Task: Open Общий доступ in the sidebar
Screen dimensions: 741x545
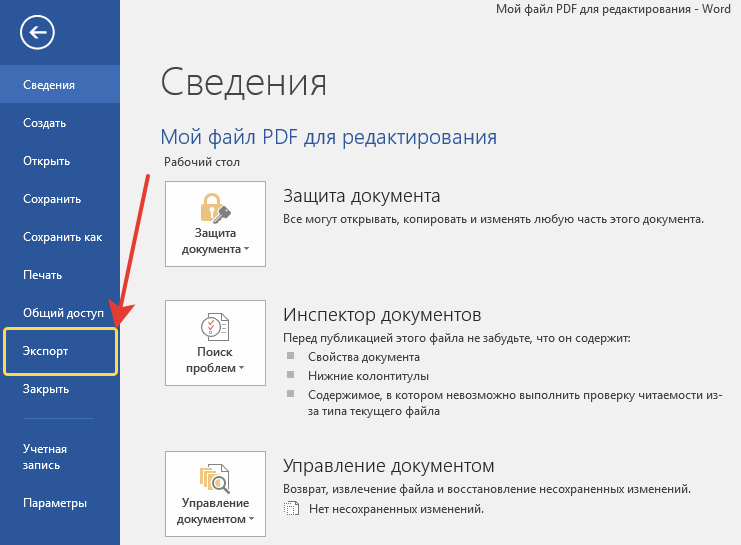Action: pyautogui.click(x=60, y=312)
